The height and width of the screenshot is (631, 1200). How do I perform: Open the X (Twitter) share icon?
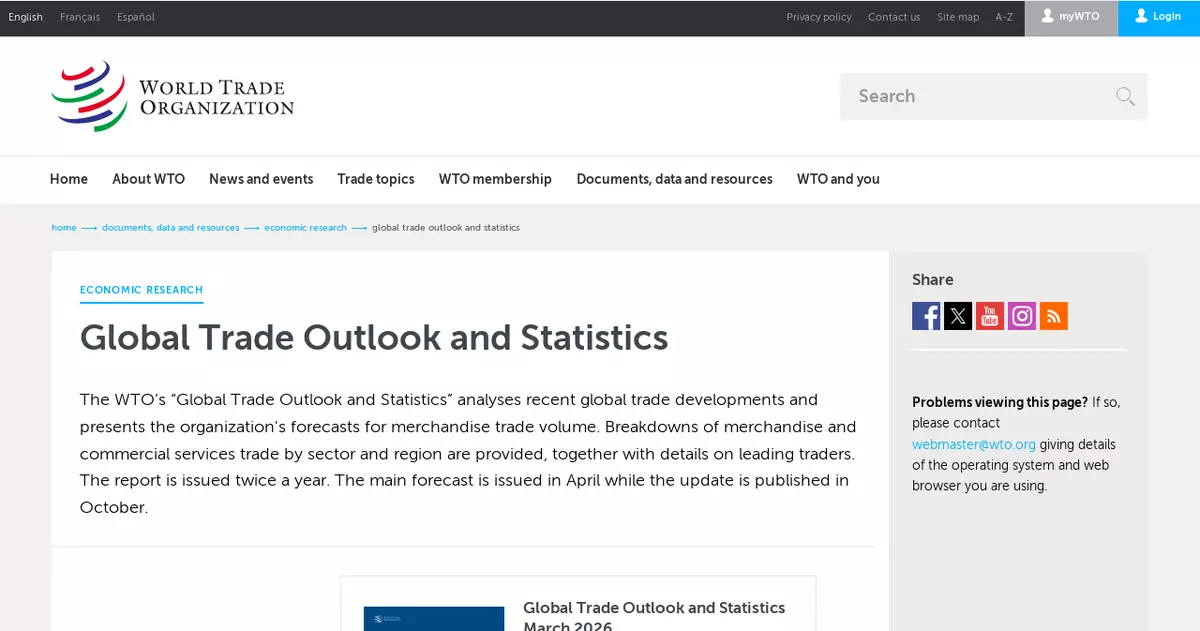click(x=958, y=316)
